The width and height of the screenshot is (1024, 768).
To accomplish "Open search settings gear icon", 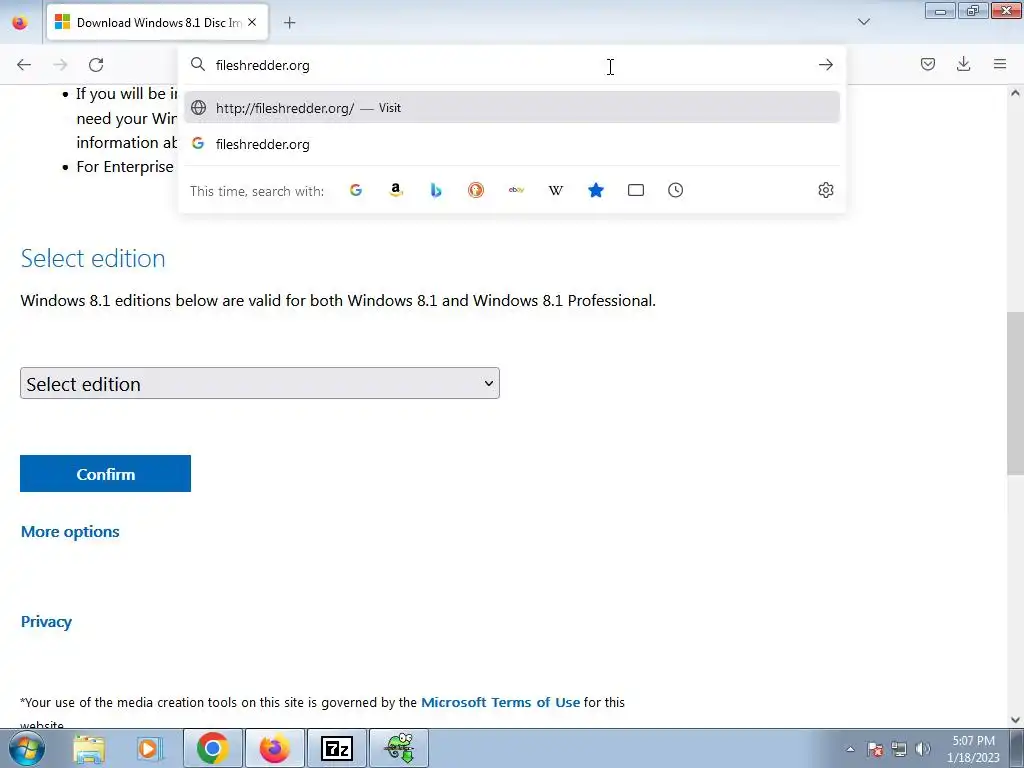I will pos(825,190).
